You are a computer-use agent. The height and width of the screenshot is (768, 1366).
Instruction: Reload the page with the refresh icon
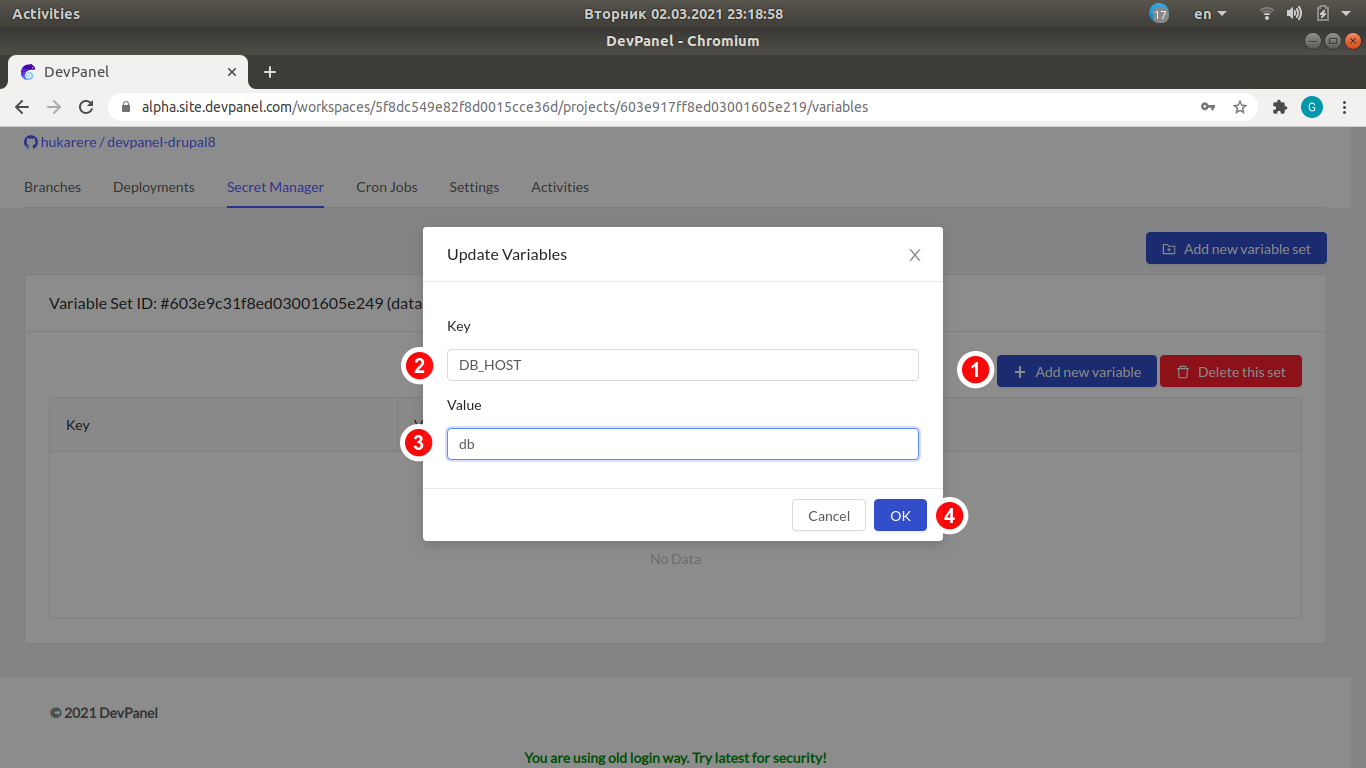click(x=86, y=106)
